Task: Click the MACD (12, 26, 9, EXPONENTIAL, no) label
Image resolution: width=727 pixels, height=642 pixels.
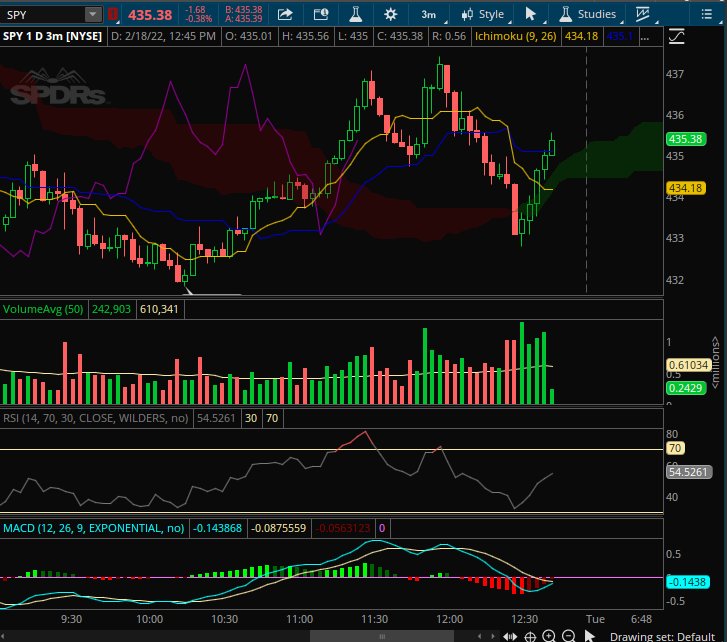Action: 94,528
